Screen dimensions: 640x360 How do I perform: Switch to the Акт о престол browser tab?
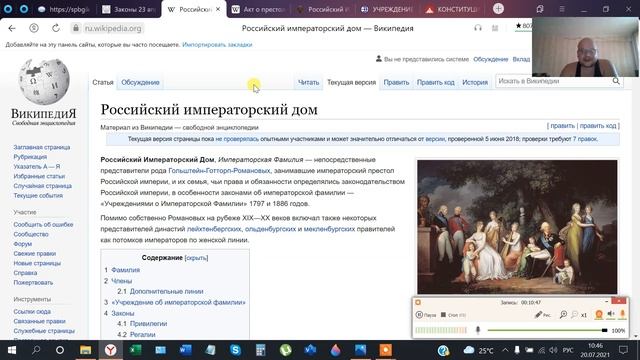click(x=258, y=9)
